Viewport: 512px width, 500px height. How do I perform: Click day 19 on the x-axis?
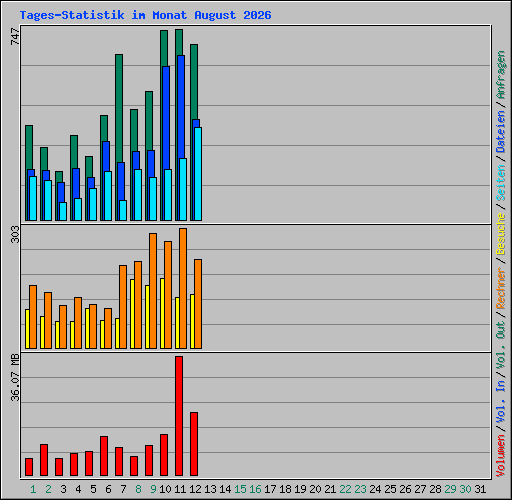[x=300, y=489]
